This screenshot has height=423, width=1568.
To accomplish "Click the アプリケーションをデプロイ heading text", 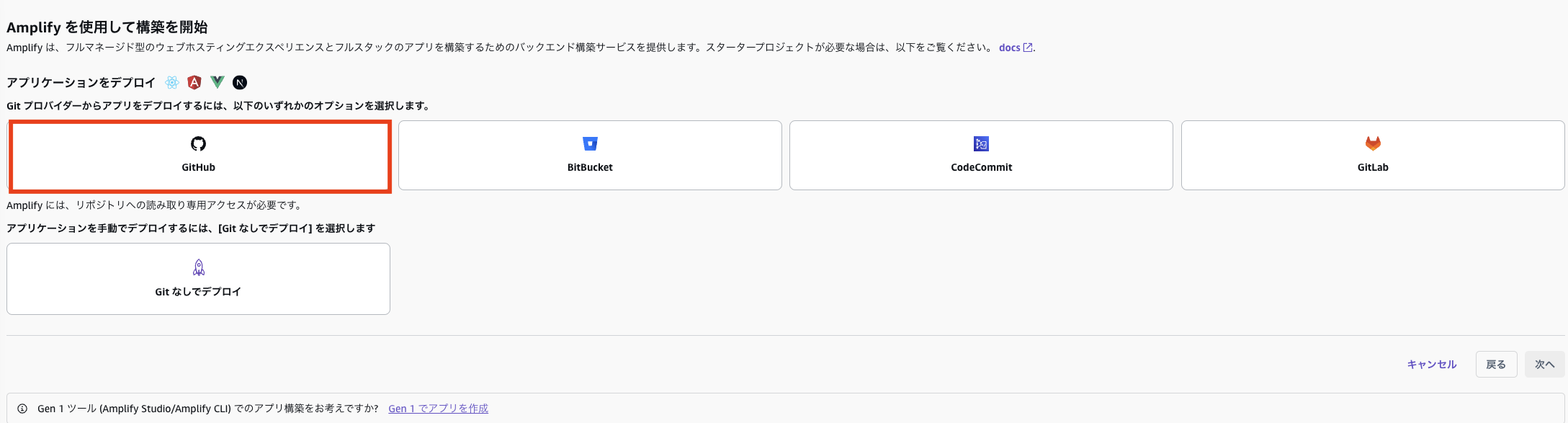I will 81,83.
